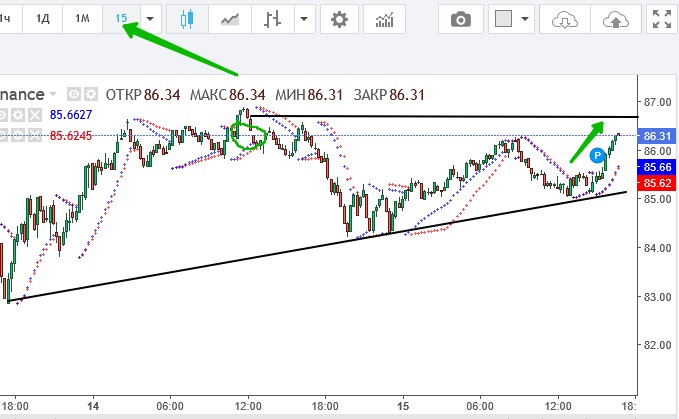Remove the 85.6245 indicator with its X icon
Viewport: 679px width, 419px height.
(x=35, y=135)
